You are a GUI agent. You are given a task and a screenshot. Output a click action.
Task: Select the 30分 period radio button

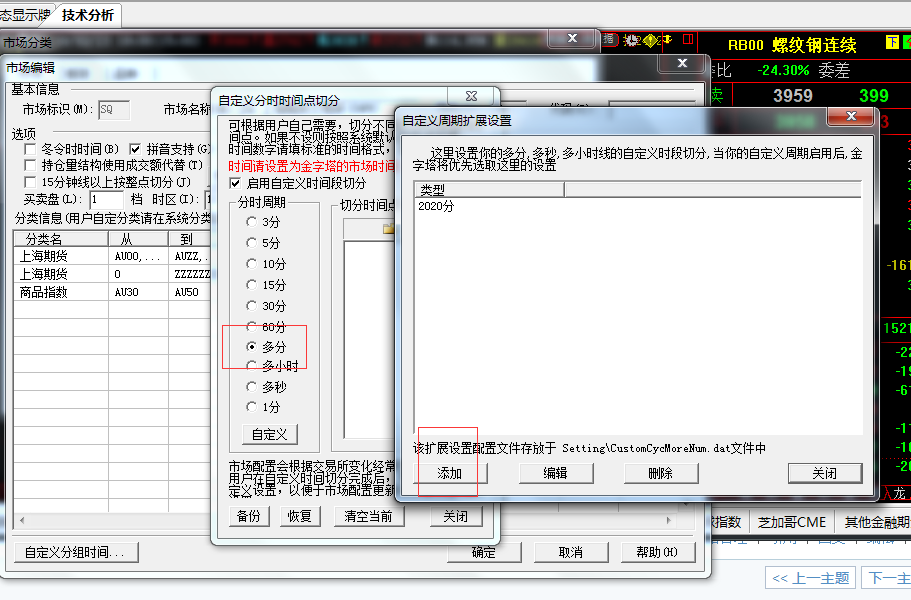(251, 306)
